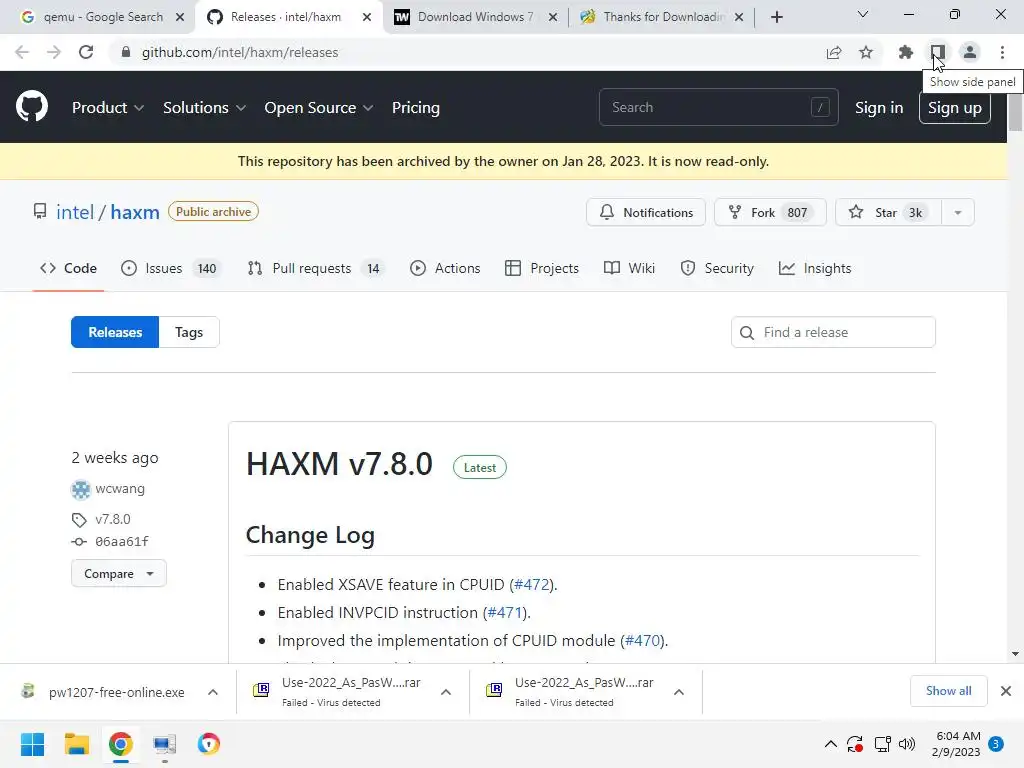Close the qemu Google Search tab
The width and height of the screenshot is (1024, 768).
180,17
